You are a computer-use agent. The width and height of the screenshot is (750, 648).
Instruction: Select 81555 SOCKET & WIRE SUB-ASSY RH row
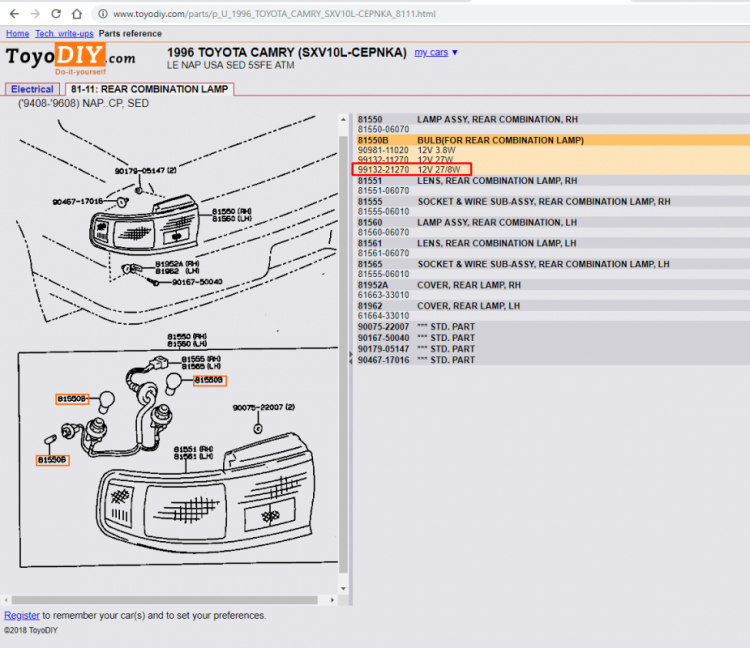pyautogui.click(x=553, y=201)
